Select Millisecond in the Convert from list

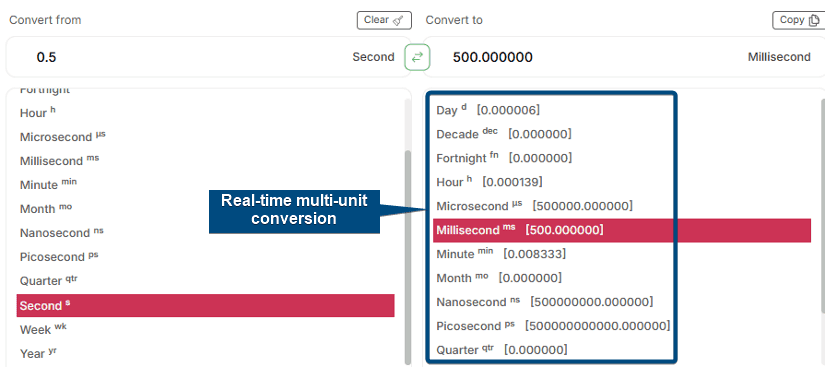coord(205,160)
